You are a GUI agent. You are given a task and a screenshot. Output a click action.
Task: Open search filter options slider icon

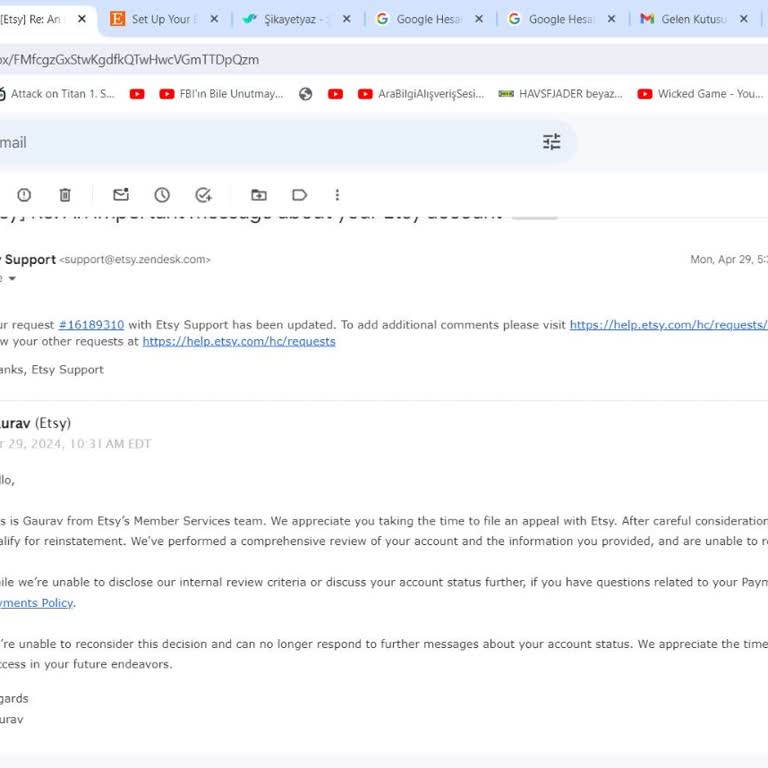coord(552,142)
